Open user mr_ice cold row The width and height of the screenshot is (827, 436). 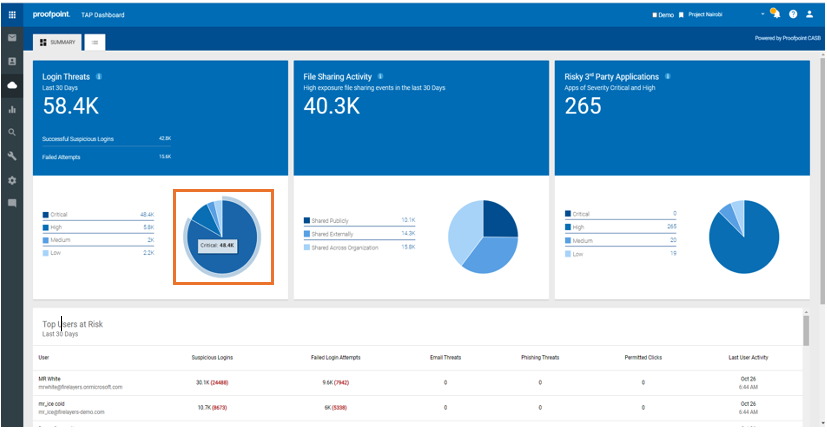(418, 408)
